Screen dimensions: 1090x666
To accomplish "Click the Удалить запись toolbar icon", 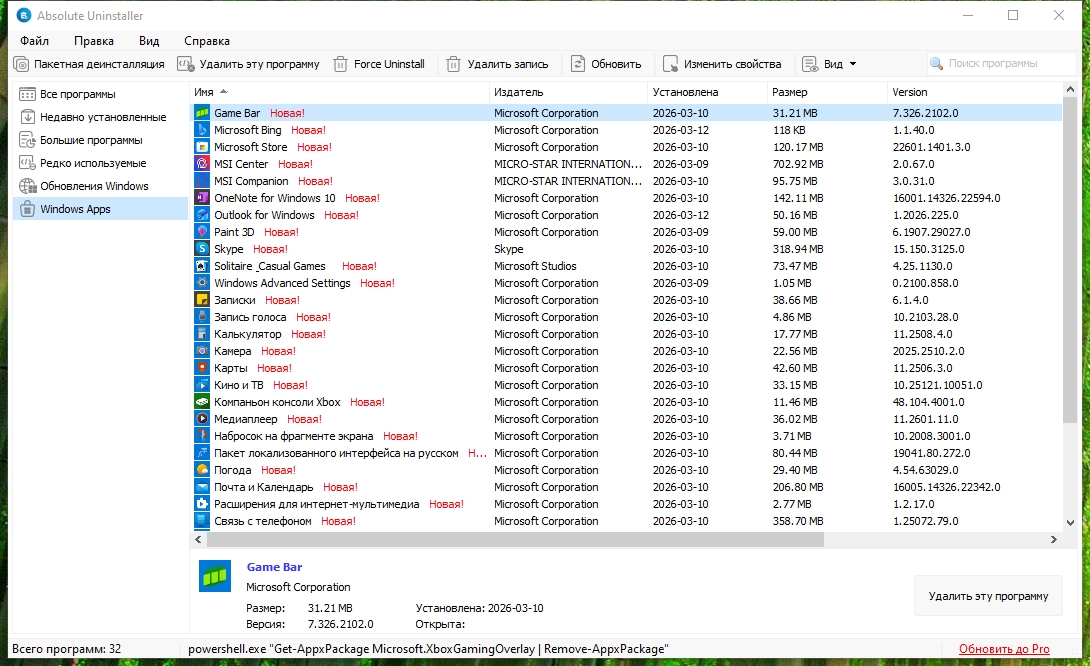I will (453, 64).
